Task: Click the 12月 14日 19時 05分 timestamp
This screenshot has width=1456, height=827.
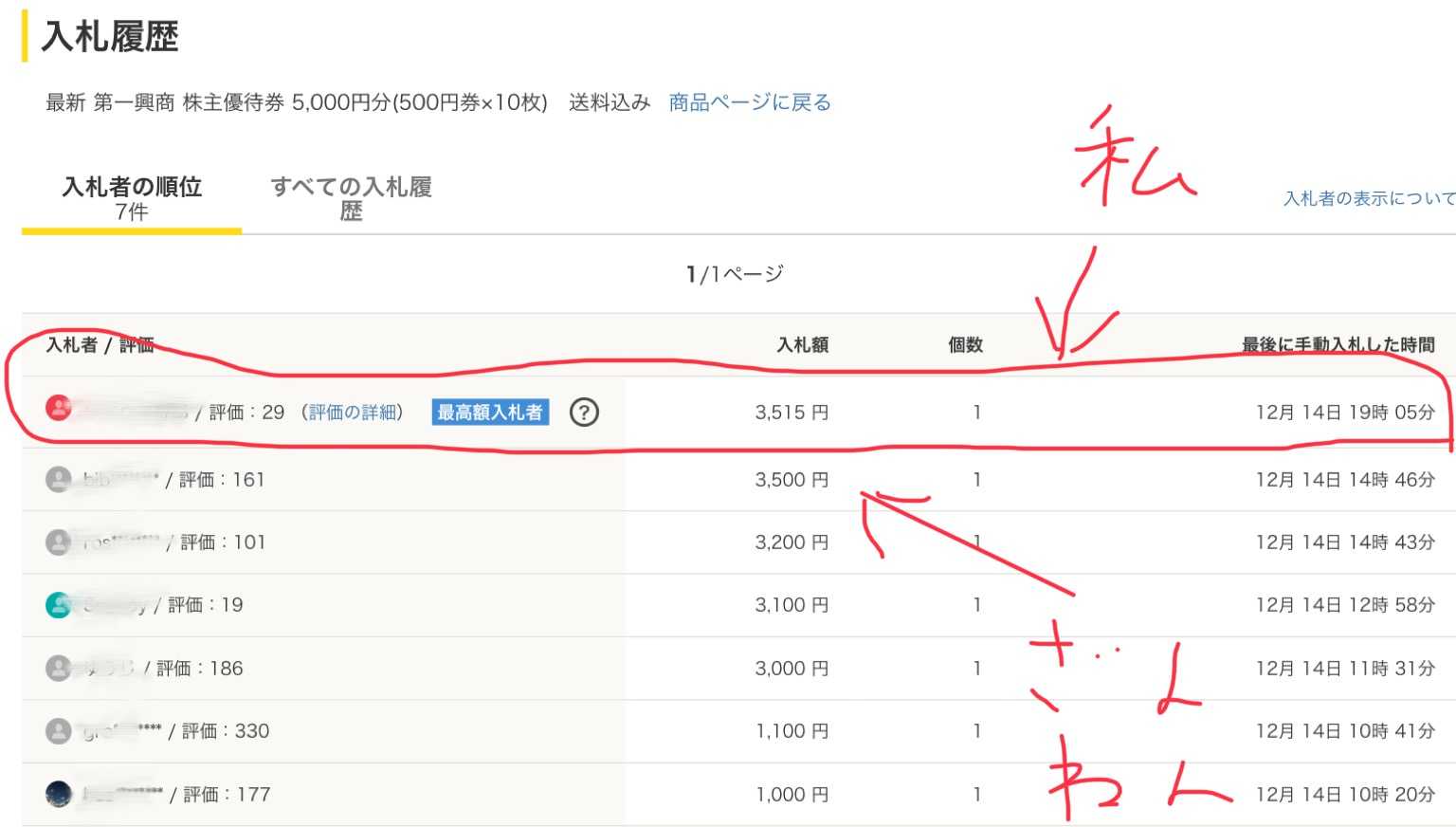Action: [1345, 413]
